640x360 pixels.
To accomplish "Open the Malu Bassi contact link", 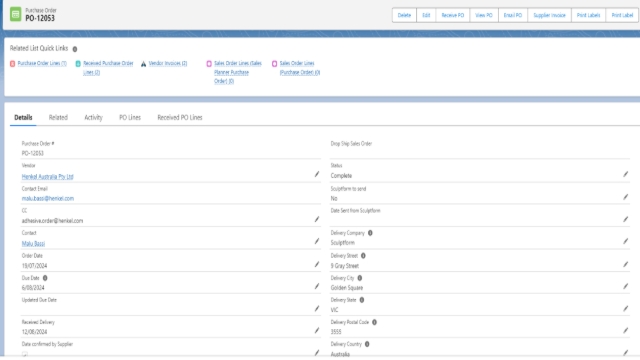I will click(x=33, y=243).
